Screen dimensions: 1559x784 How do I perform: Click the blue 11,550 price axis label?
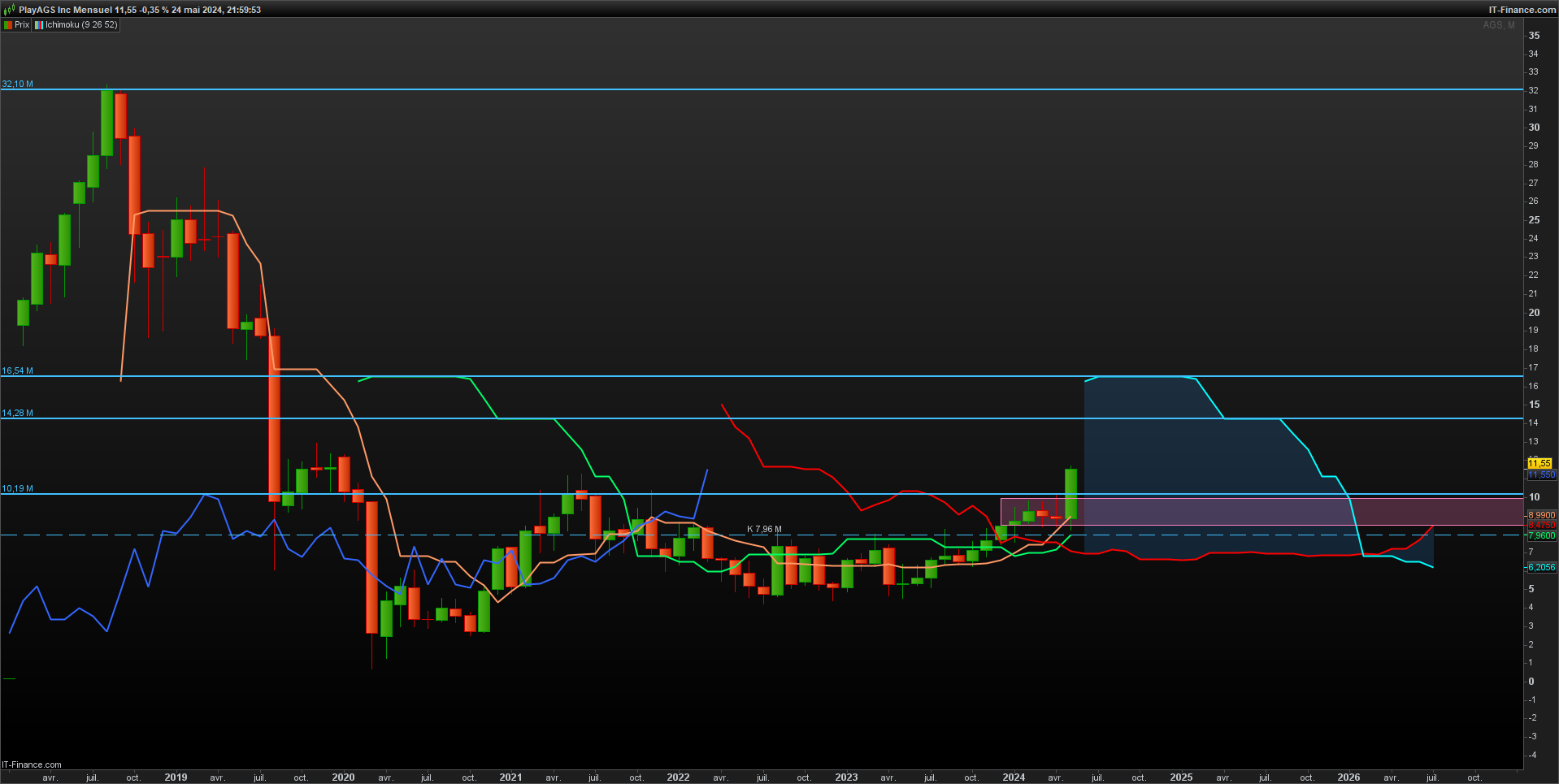1541,474
